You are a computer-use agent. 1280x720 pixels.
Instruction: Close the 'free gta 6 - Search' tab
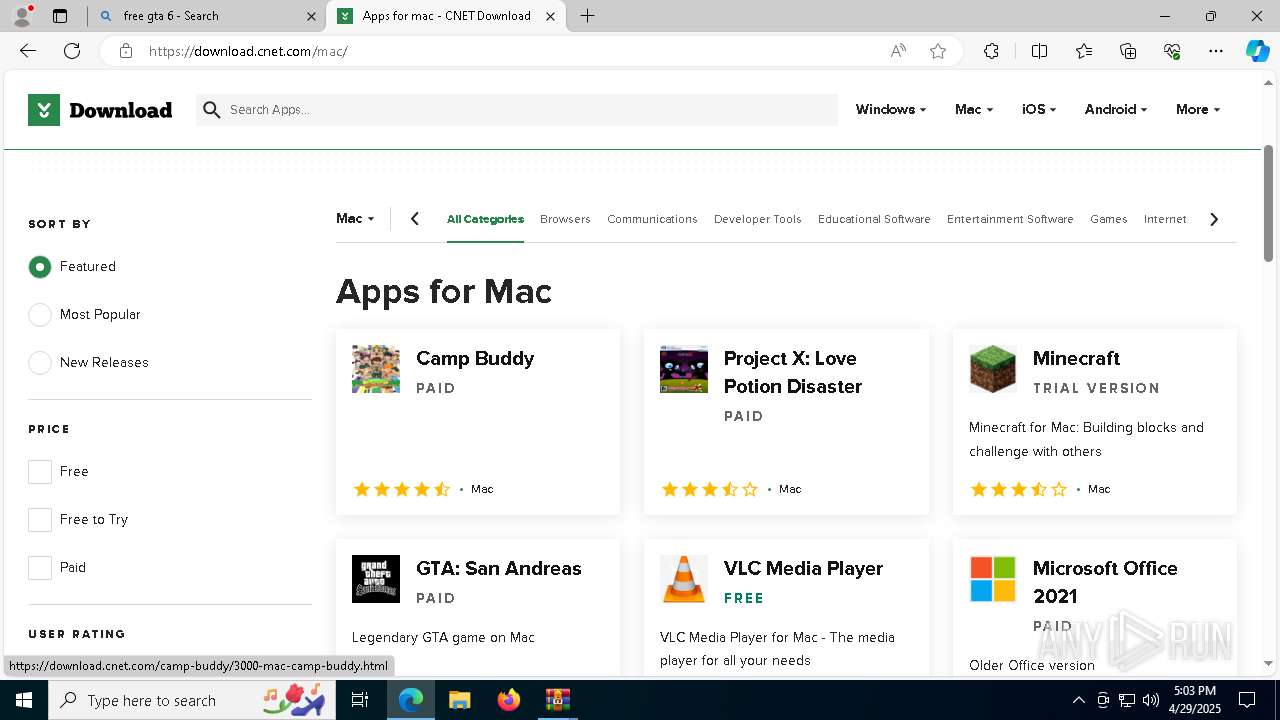pos(311,16)
